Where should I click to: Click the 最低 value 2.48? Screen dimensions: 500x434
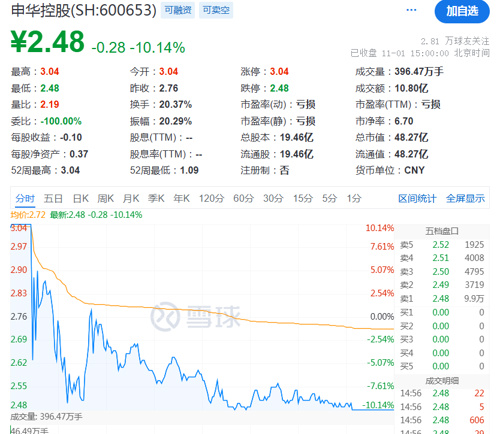point(50,88)
